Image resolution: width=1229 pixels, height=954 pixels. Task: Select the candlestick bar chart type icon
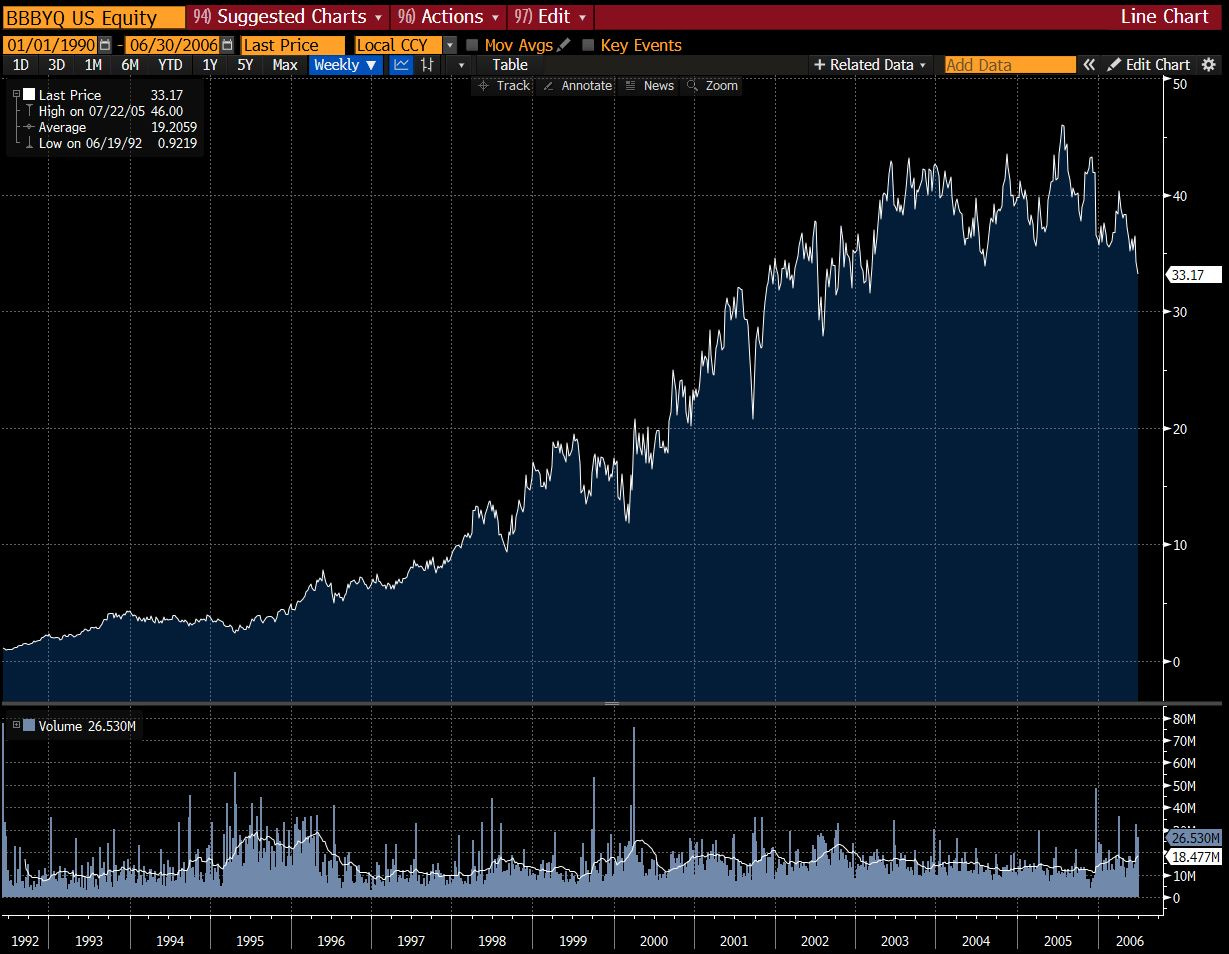(x=428, y=65)
